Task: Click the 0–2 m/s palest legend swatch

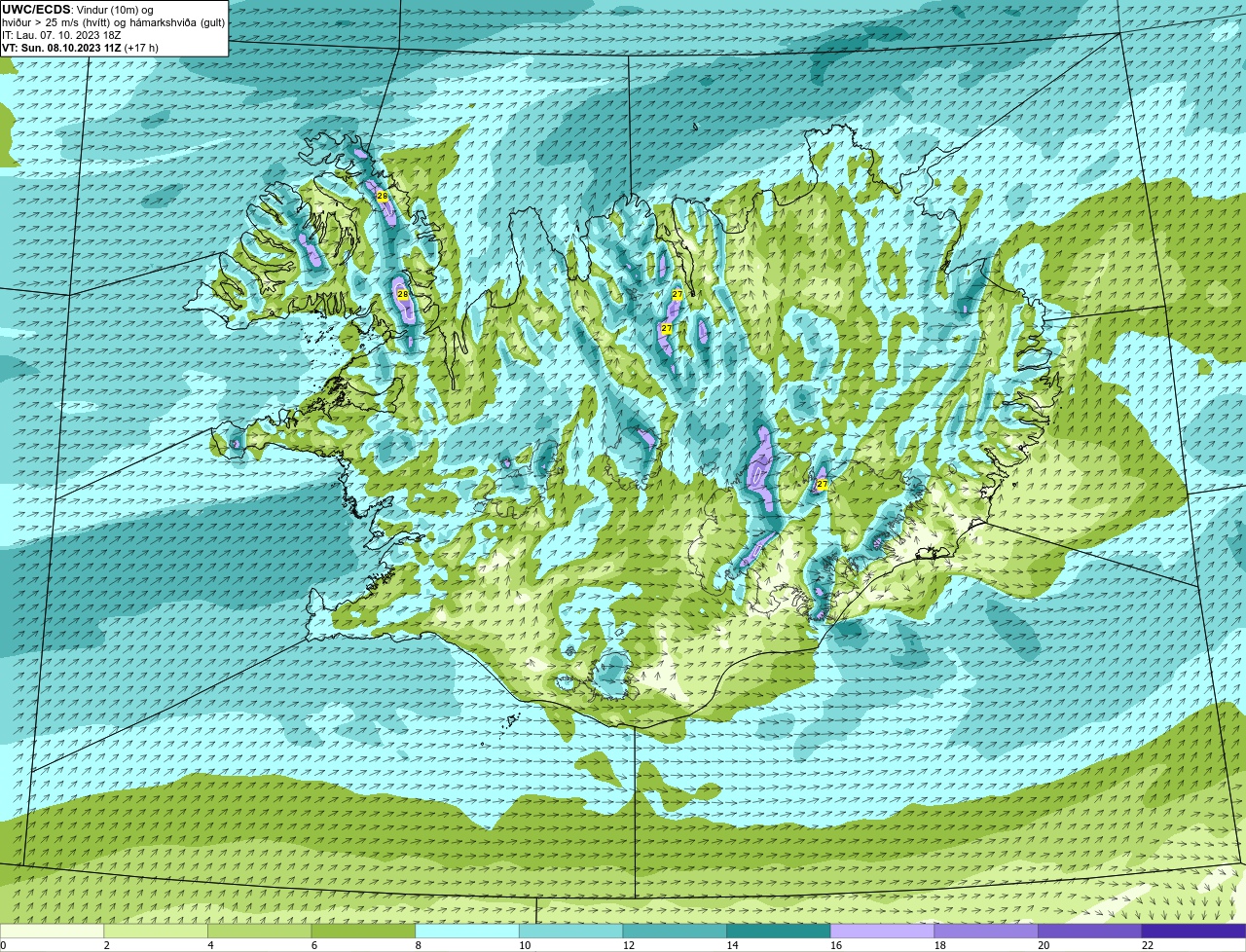Action: (52, 931)
